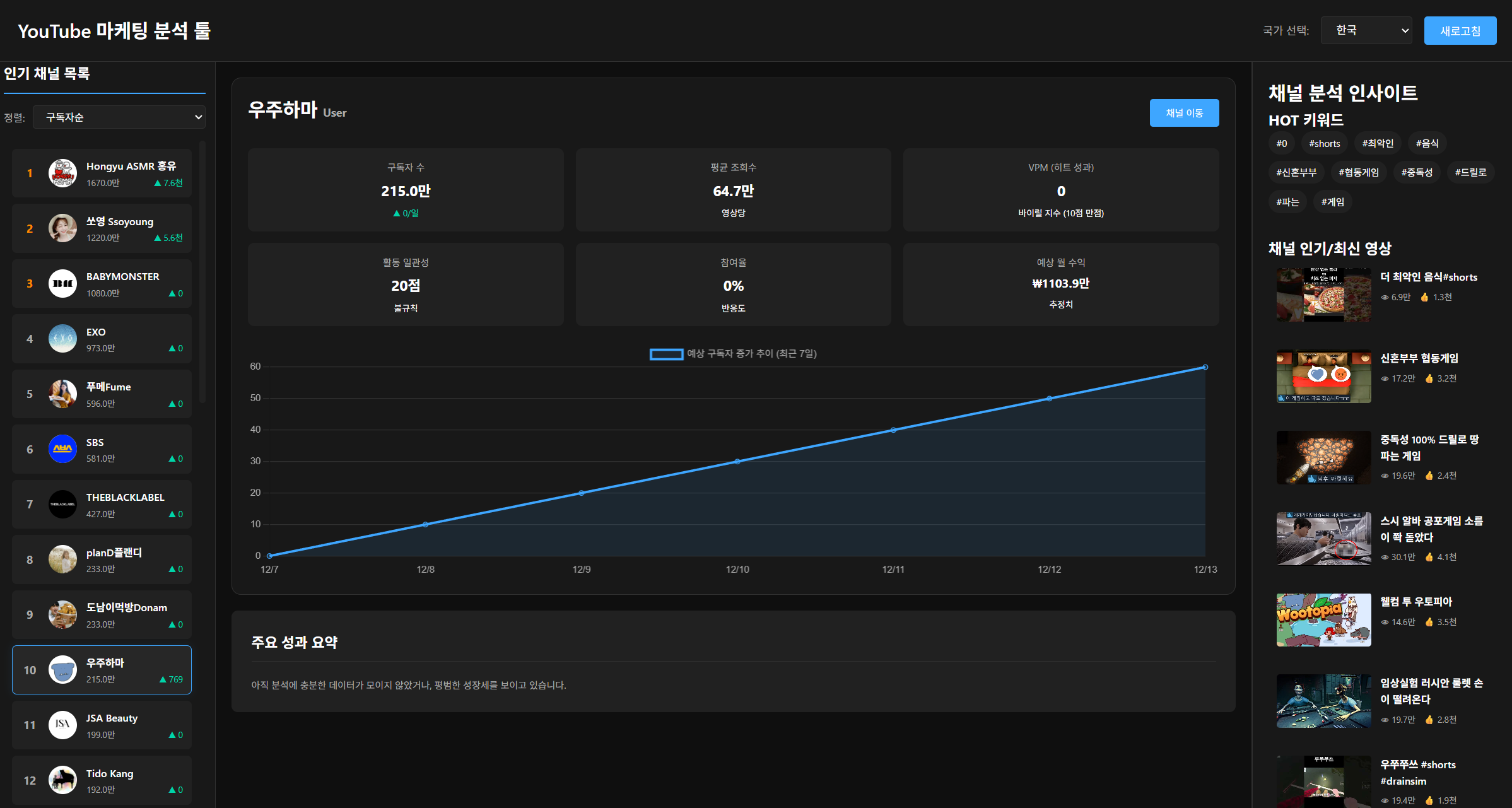1512x808 pixels.
Task: Click SBS channel logo icon
Action: click(62, 449)
